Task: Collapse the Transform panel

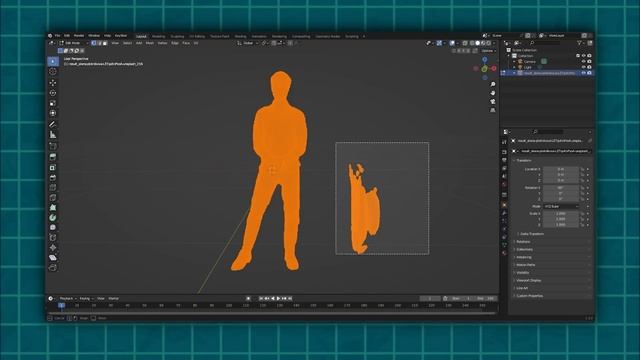Action: coord(524,160)
